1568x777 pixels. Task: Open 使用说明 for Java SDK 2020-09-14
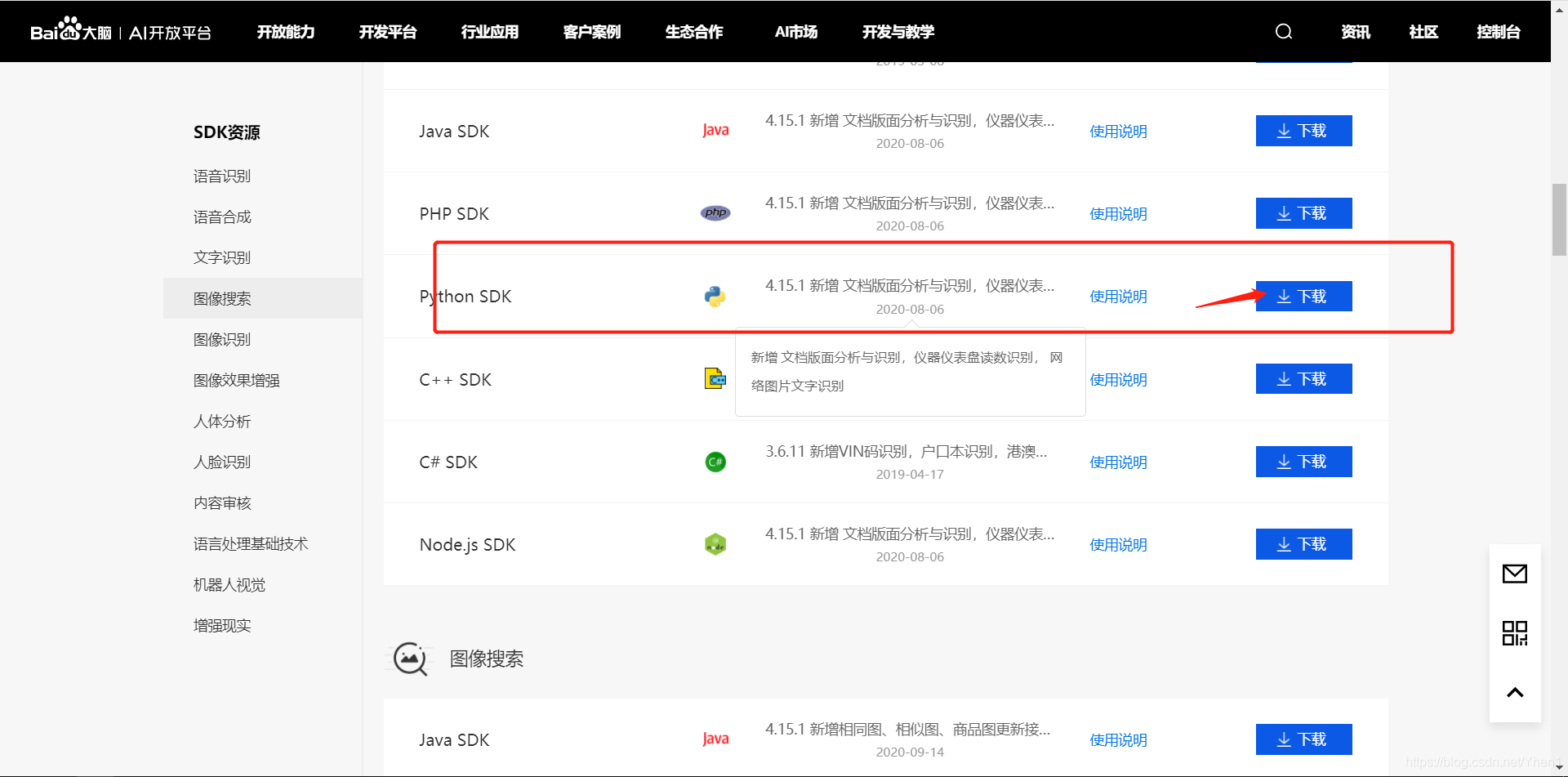1118,740
